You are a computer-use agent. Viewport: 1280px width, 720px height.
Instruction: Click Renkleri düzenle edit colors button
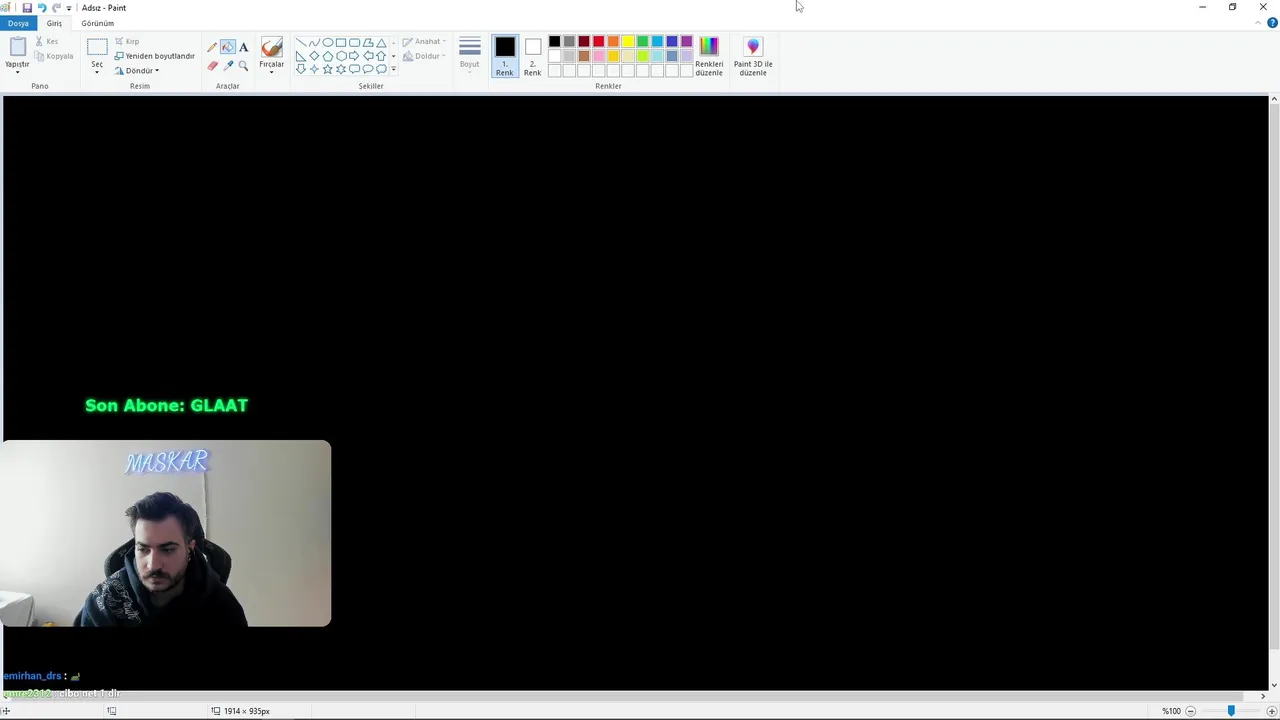(709, 56)
